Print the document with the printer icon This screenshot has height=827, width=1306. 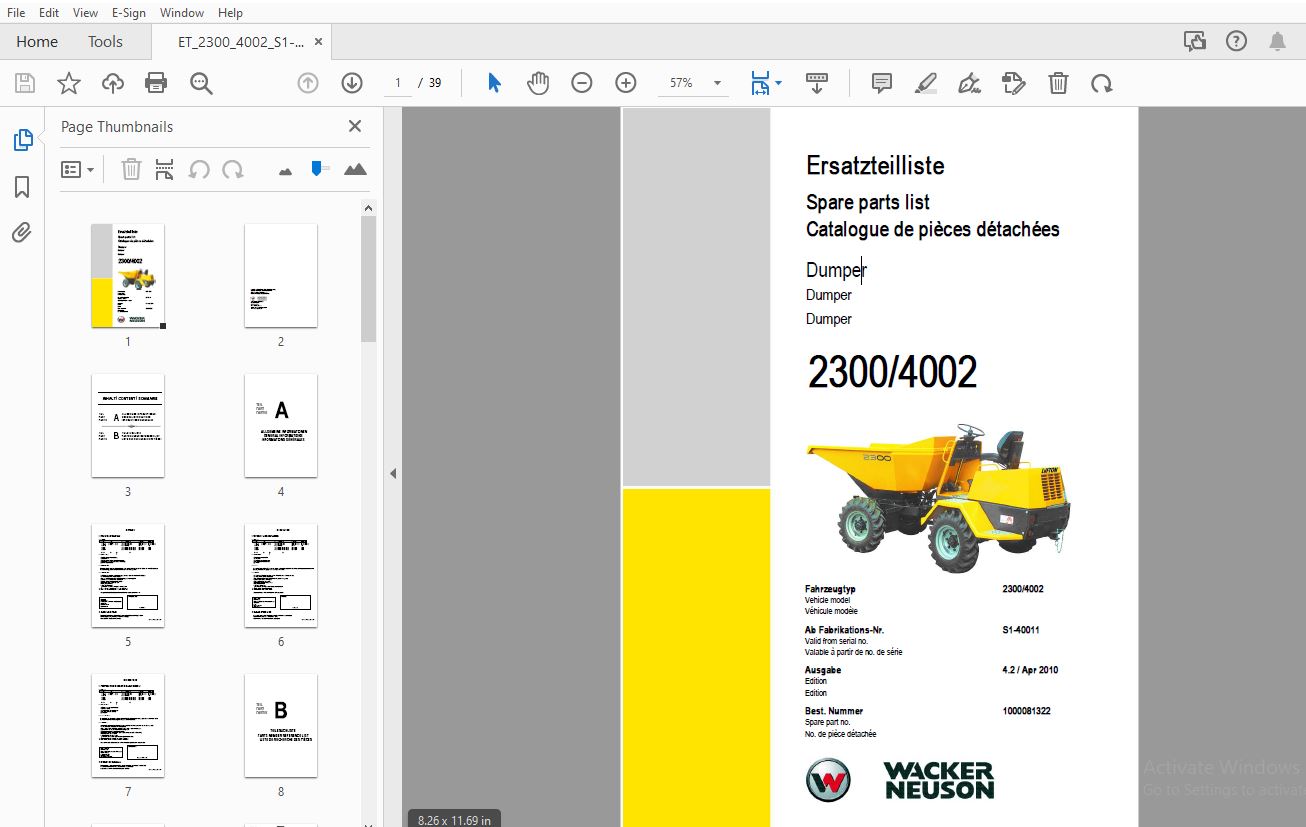coord(157,83)
